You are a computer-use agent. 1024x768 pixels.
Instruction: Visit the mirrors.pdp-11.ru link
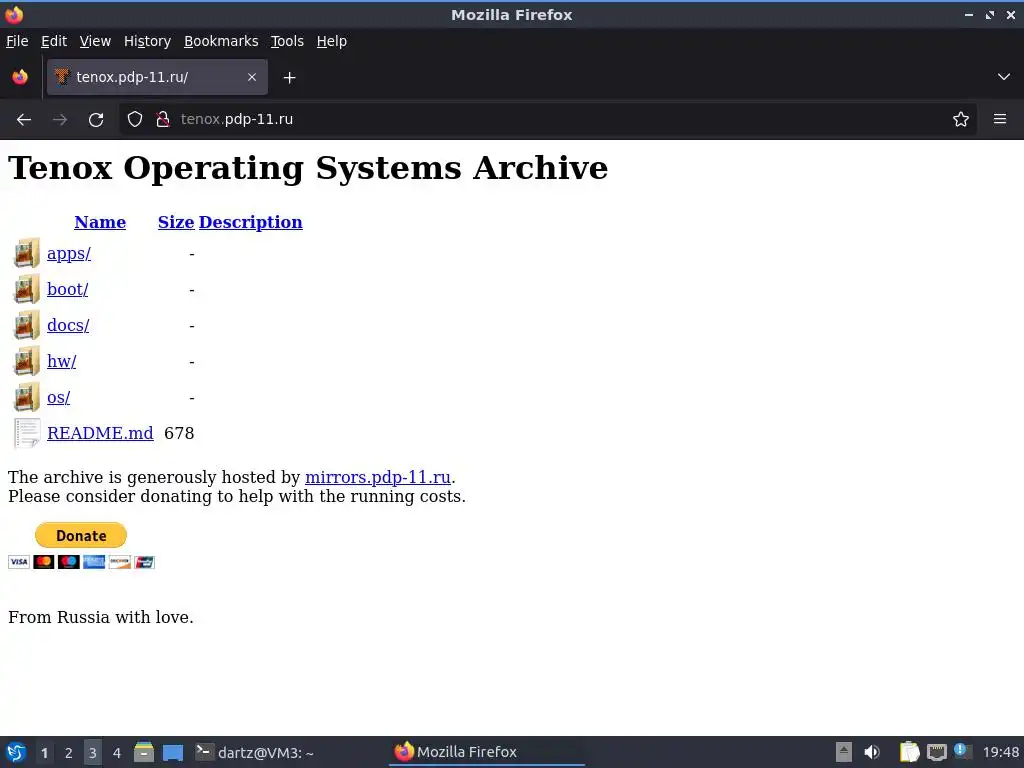pyautogui.click(x=377, y=477)
